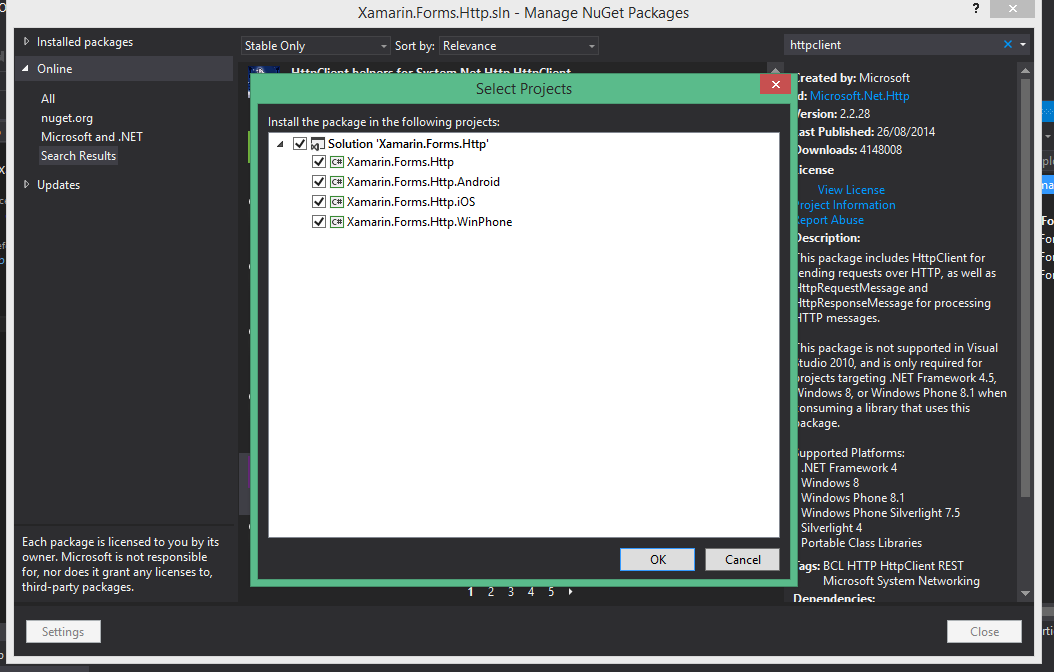This screenshot has width=1054, height=672.
Task: Click the next page arrow
Action: pyautogui.click(x=571, y=592)
